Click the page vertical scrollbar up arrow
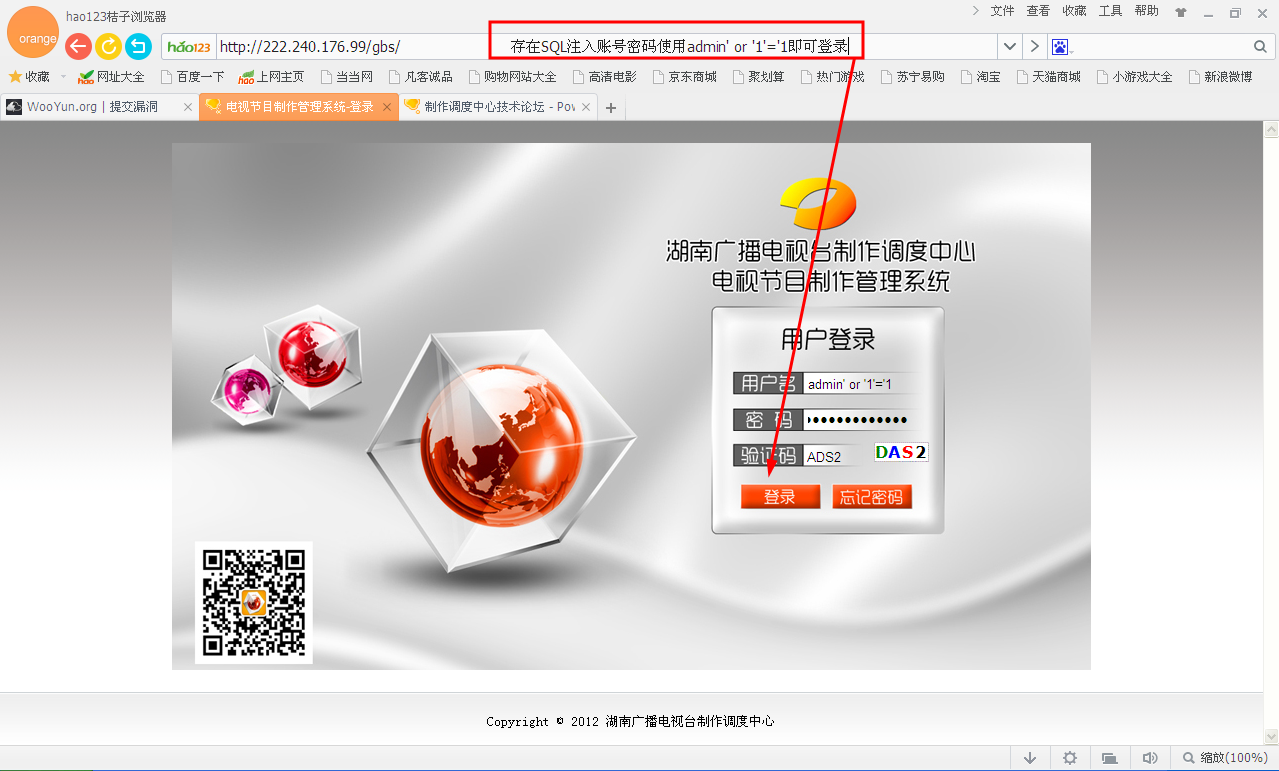1279x771 pixels. point(1271,130)
